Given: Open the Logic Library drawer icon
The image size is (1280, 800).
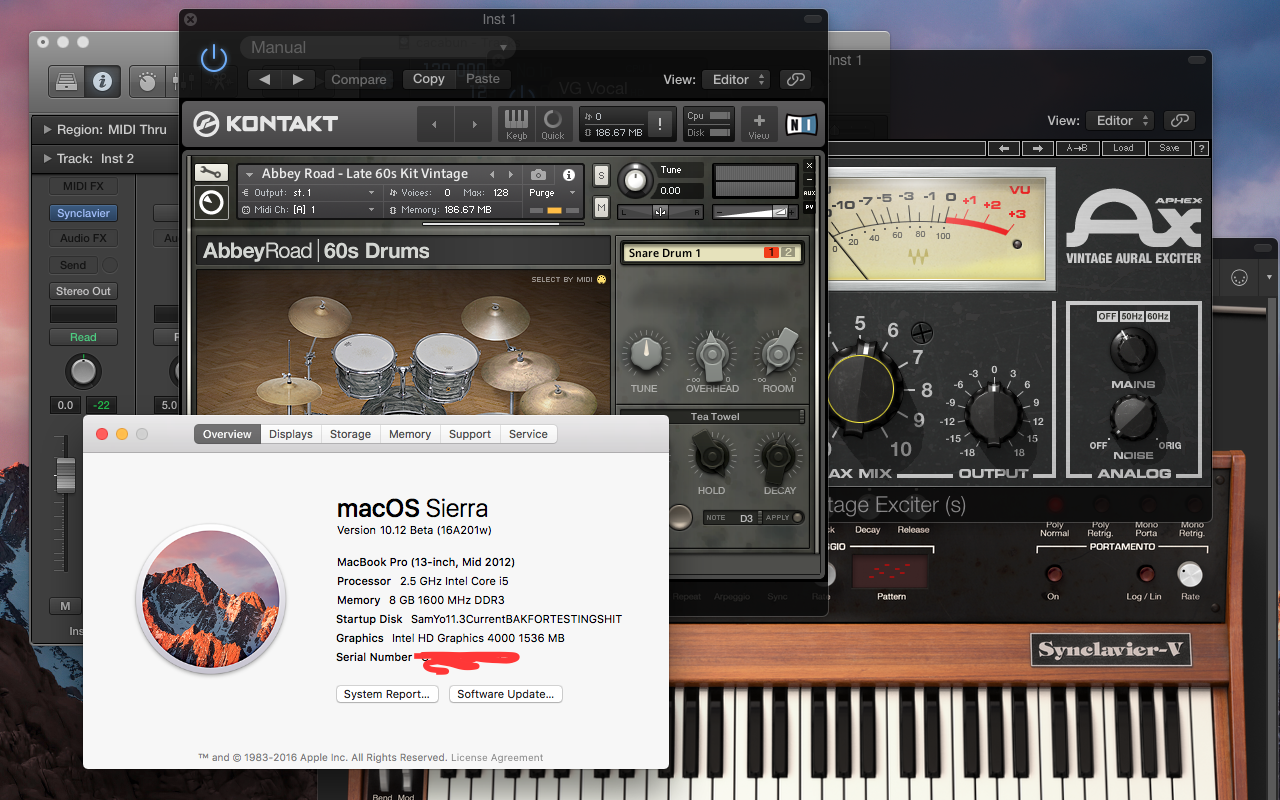Looking at the screenshot, I should (x=66, y=81).
